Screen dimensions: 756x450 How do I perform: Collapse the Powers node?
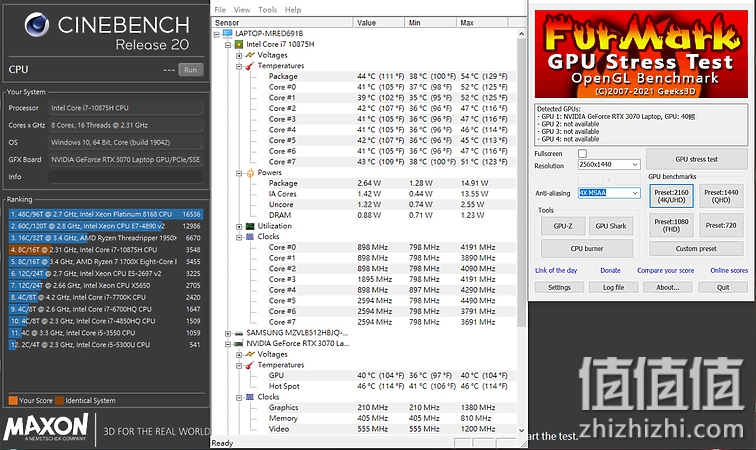[x=239, y=173]
